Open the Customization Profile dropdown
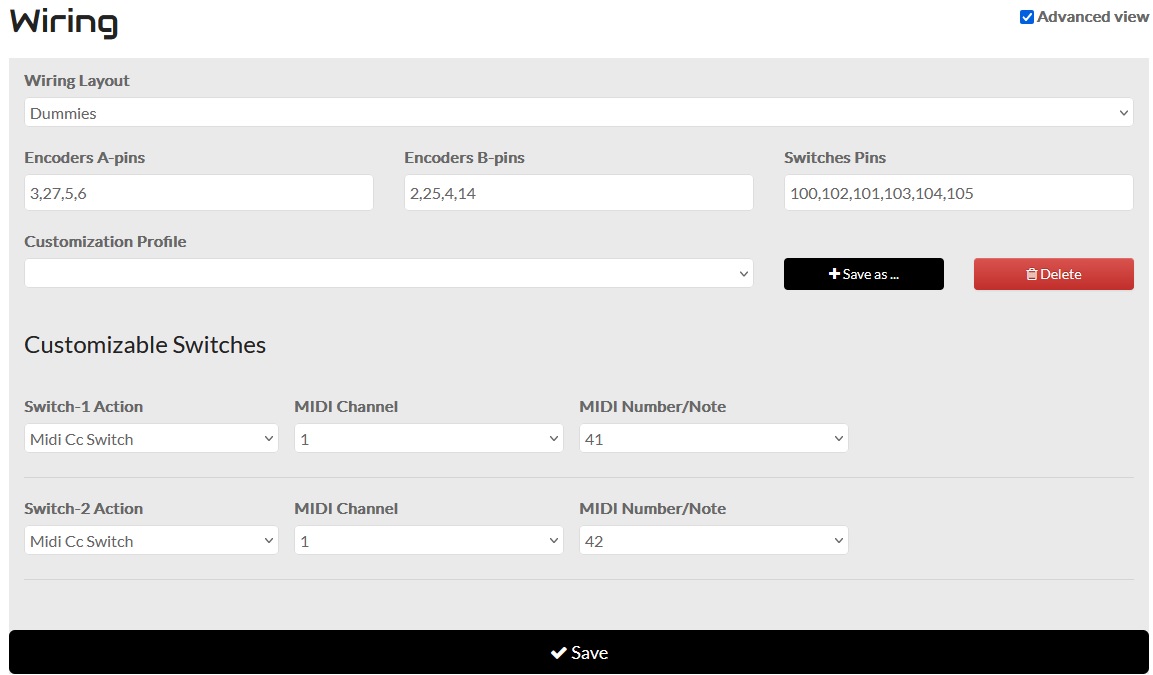1153x675 pixels. click(x=388, y=274)
